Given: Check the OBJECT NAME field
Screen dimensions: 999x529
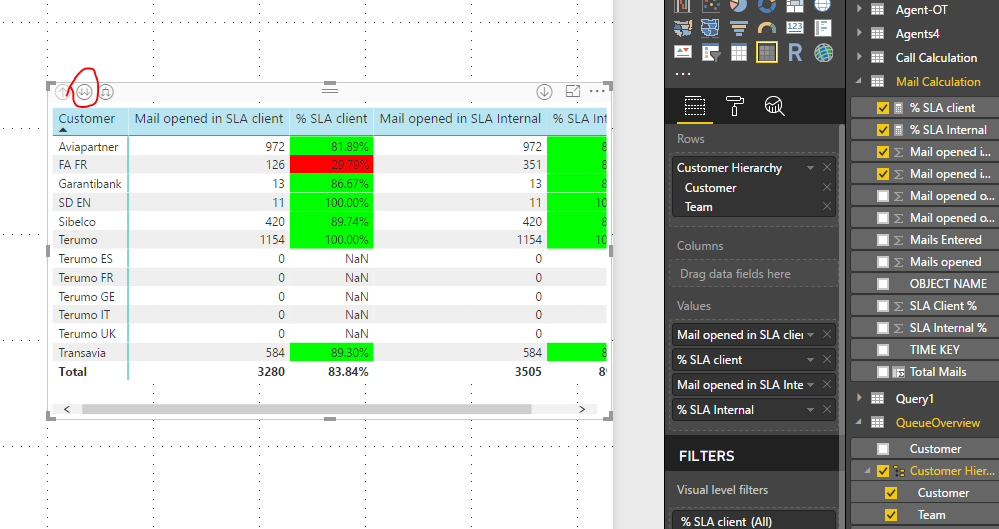Looking at the screenshot, I should (x=882, y=284).
